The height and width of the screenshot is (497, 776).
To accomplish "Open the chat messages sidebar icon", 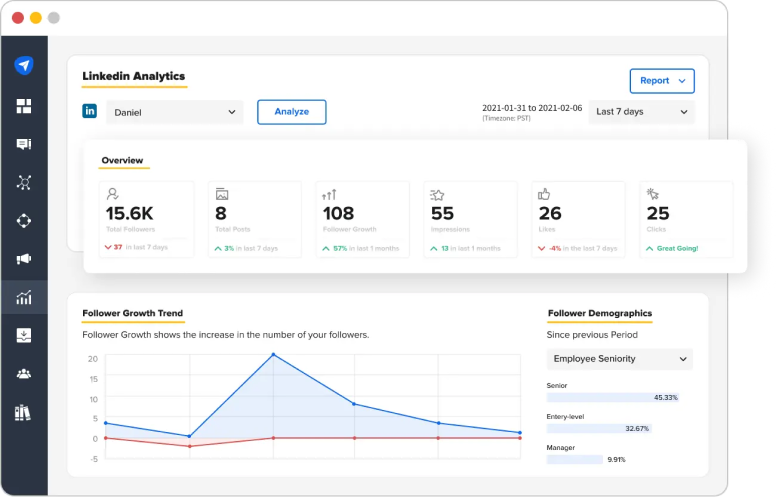I will click(24, 144).
